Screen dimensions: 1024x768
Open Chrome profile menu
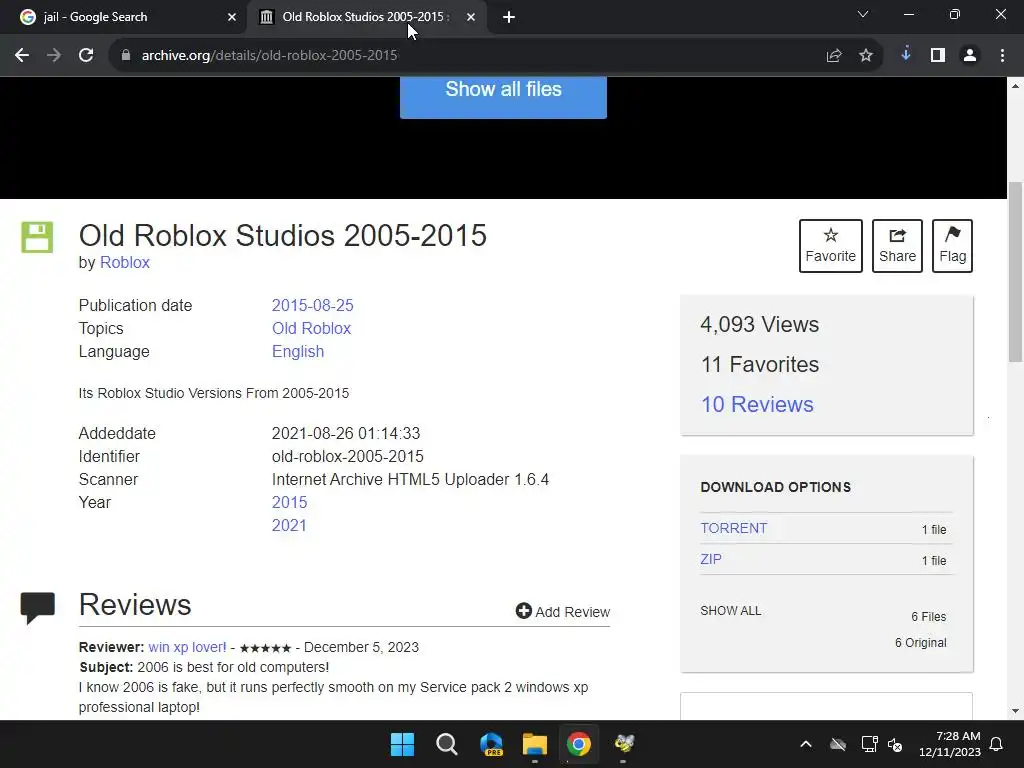click(970, 56)
